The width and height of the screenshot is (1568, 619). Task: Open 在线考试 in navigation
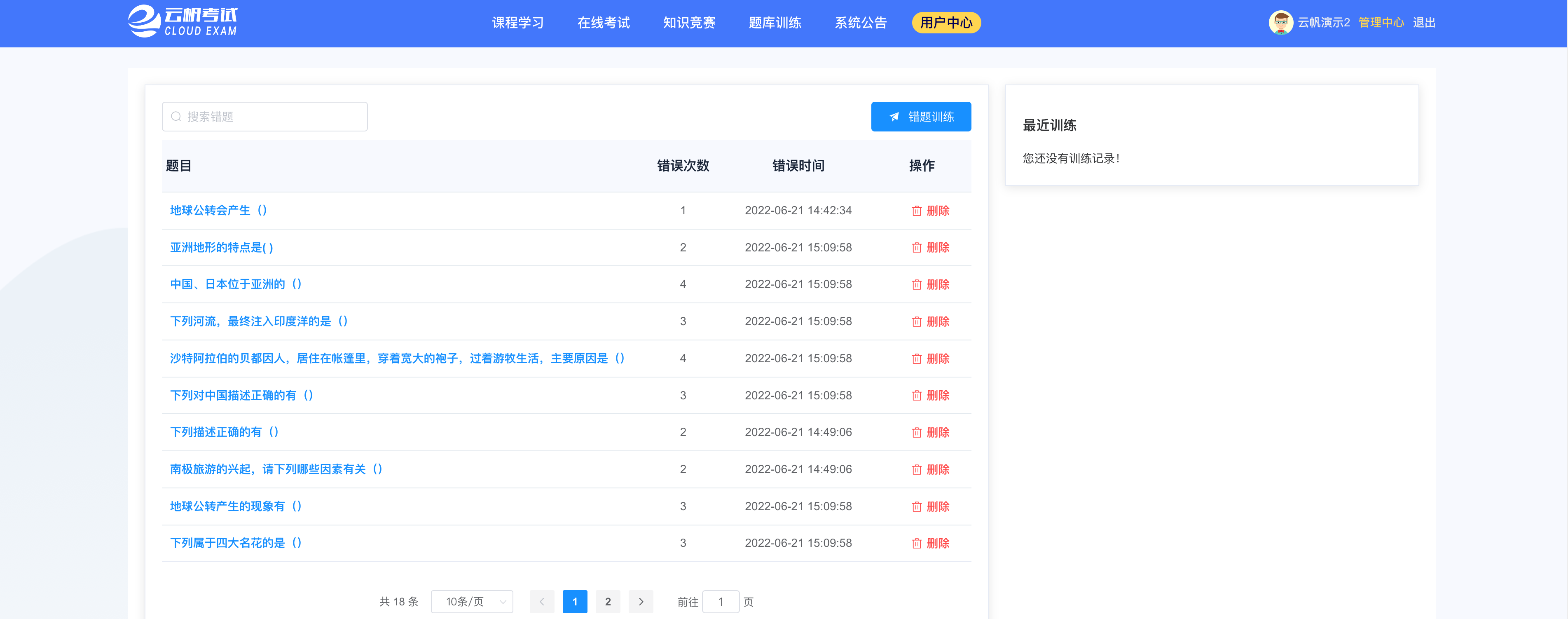click(x=603, y=23)
